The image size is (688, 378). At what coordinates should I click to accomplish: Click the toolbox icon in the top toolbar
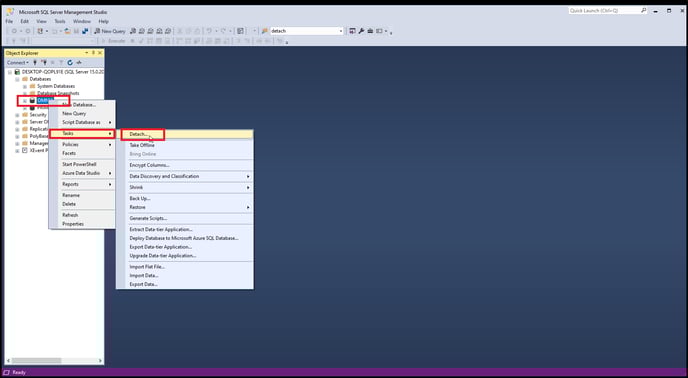click(x=370, y=31)
